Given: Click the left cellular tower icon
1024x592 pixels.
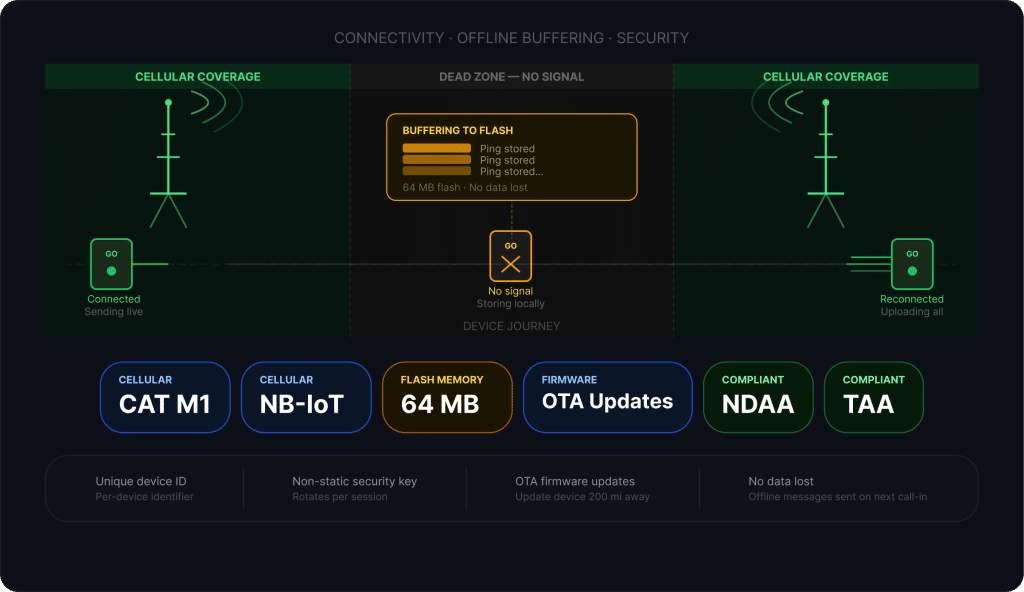Looking at the screenshot, I should [x=168, y=163].
